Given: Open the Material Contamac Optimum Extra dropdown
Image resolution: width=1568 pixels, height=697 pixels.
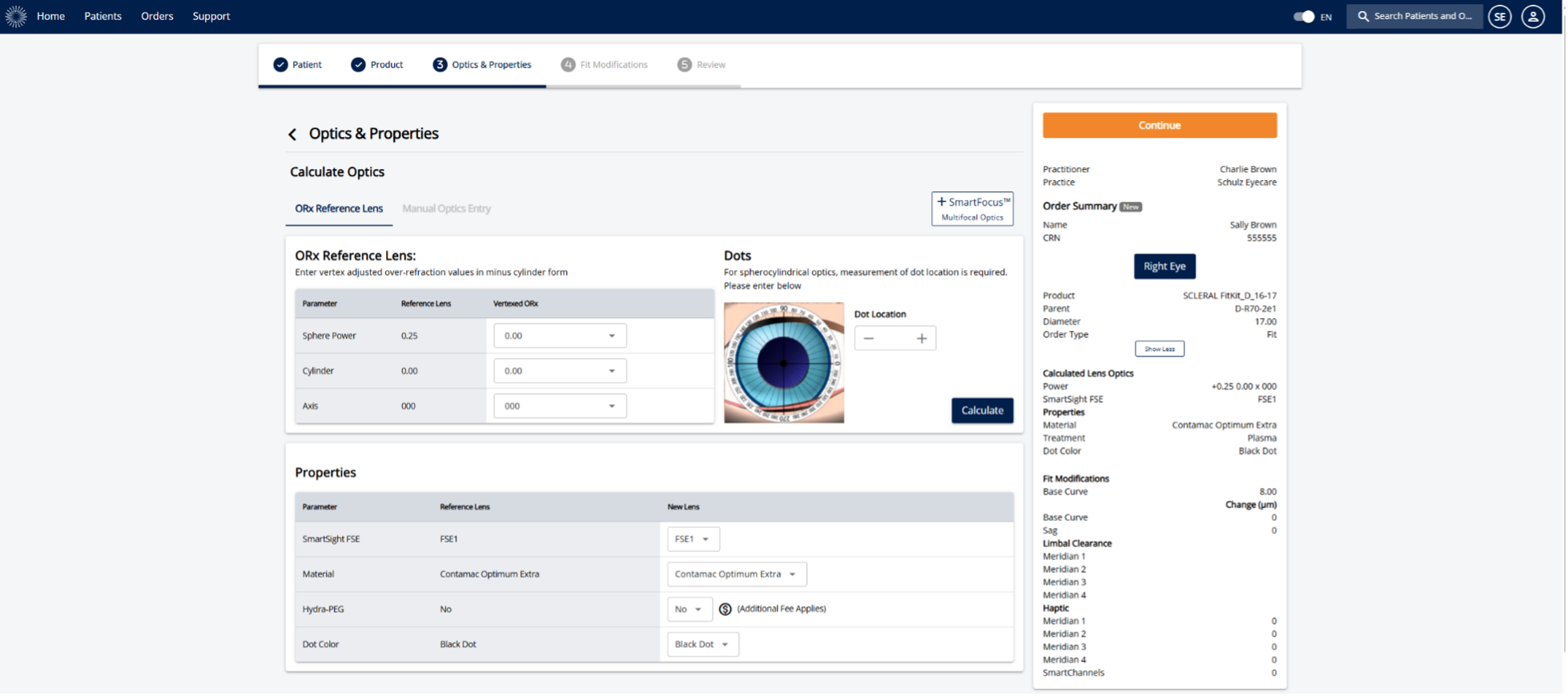Looking at the screenshot, I should tap(737, 574).
